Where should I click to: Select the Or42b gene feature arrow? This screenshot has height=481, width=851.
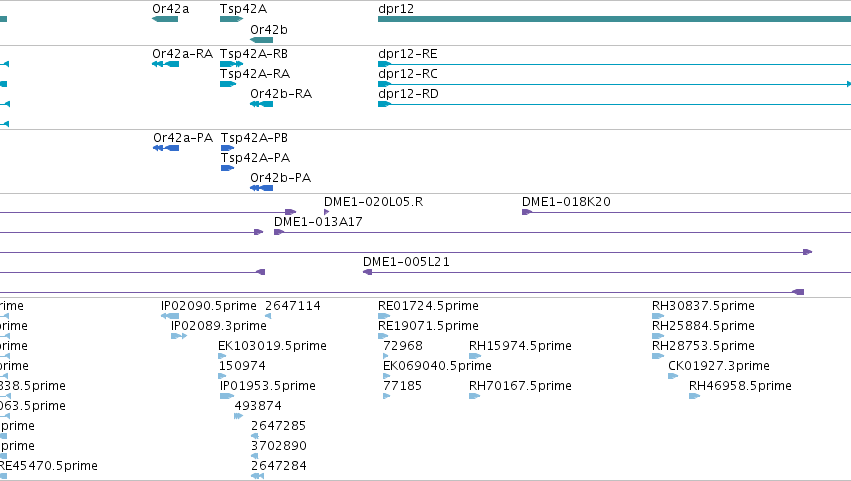click(x=262, y=40)
